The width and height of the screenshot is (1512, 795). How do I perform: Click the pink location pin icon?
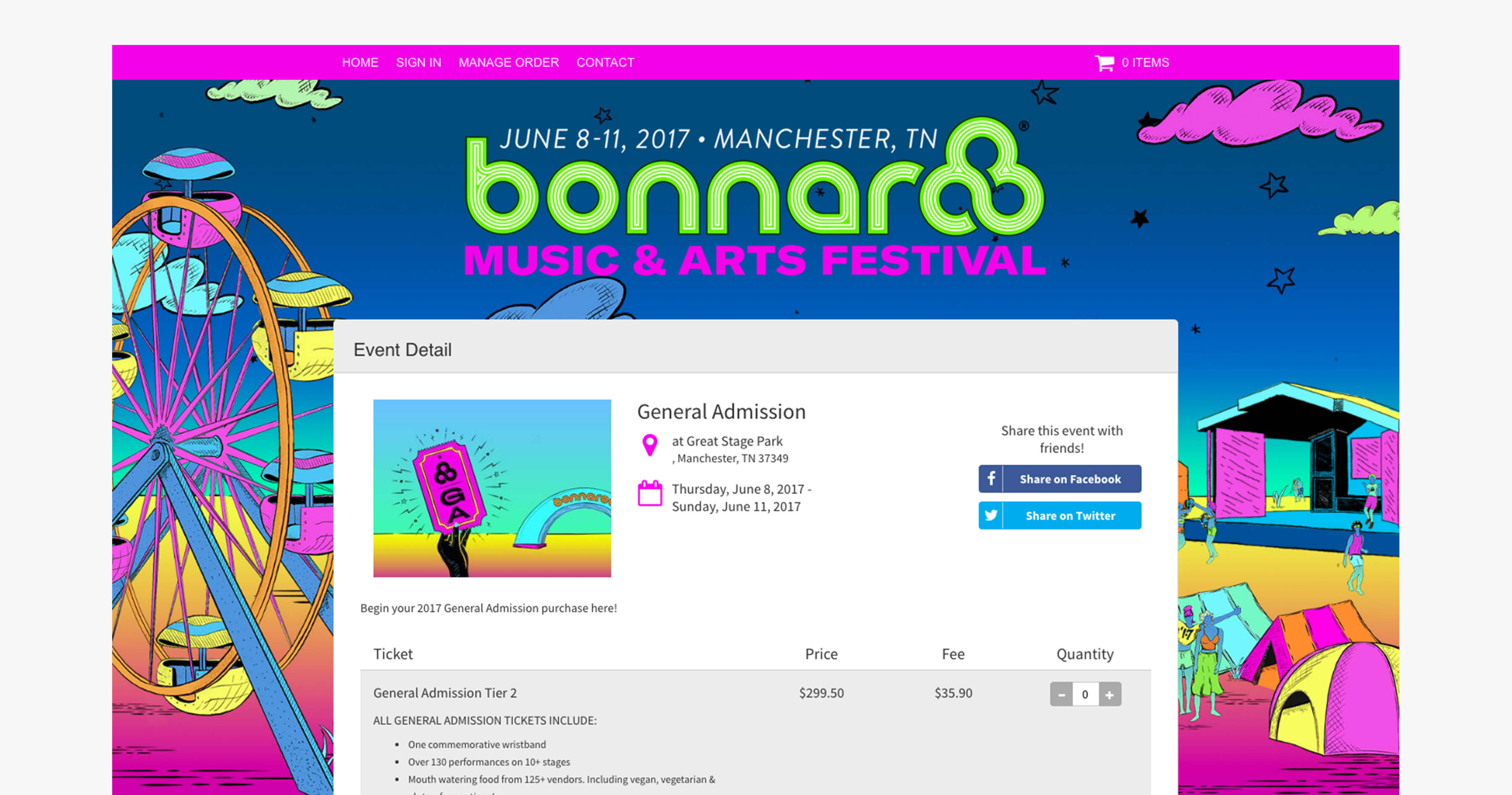point(649,445)
